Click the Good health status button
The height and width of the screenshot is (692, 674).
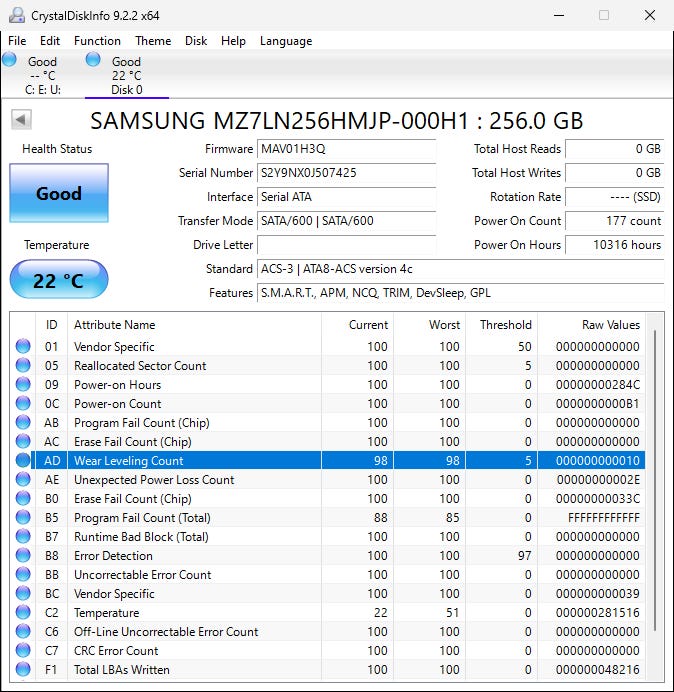tap(59, 193)
